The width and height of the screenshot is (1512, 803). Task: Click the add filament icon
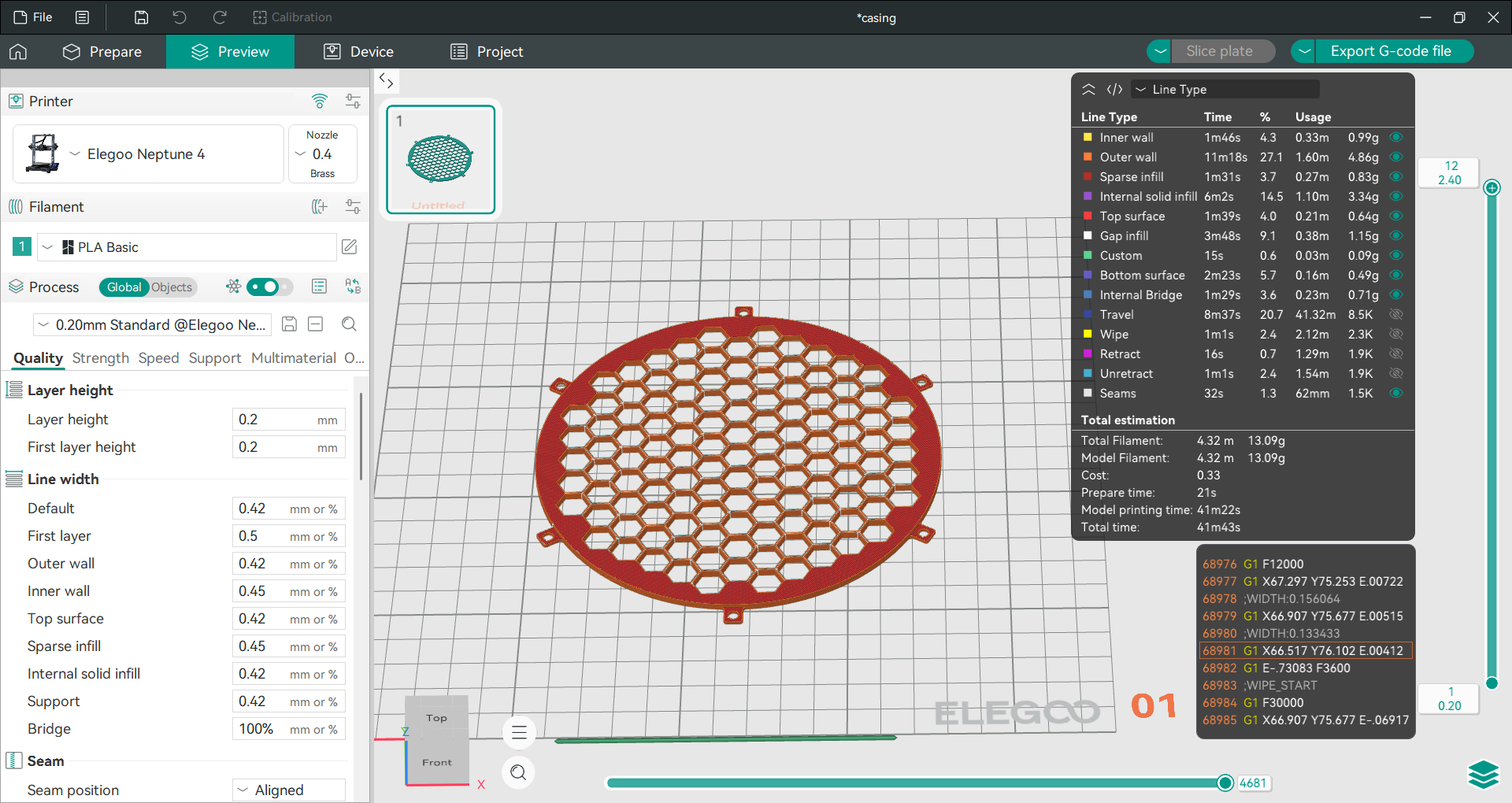(x=319, y=206)
